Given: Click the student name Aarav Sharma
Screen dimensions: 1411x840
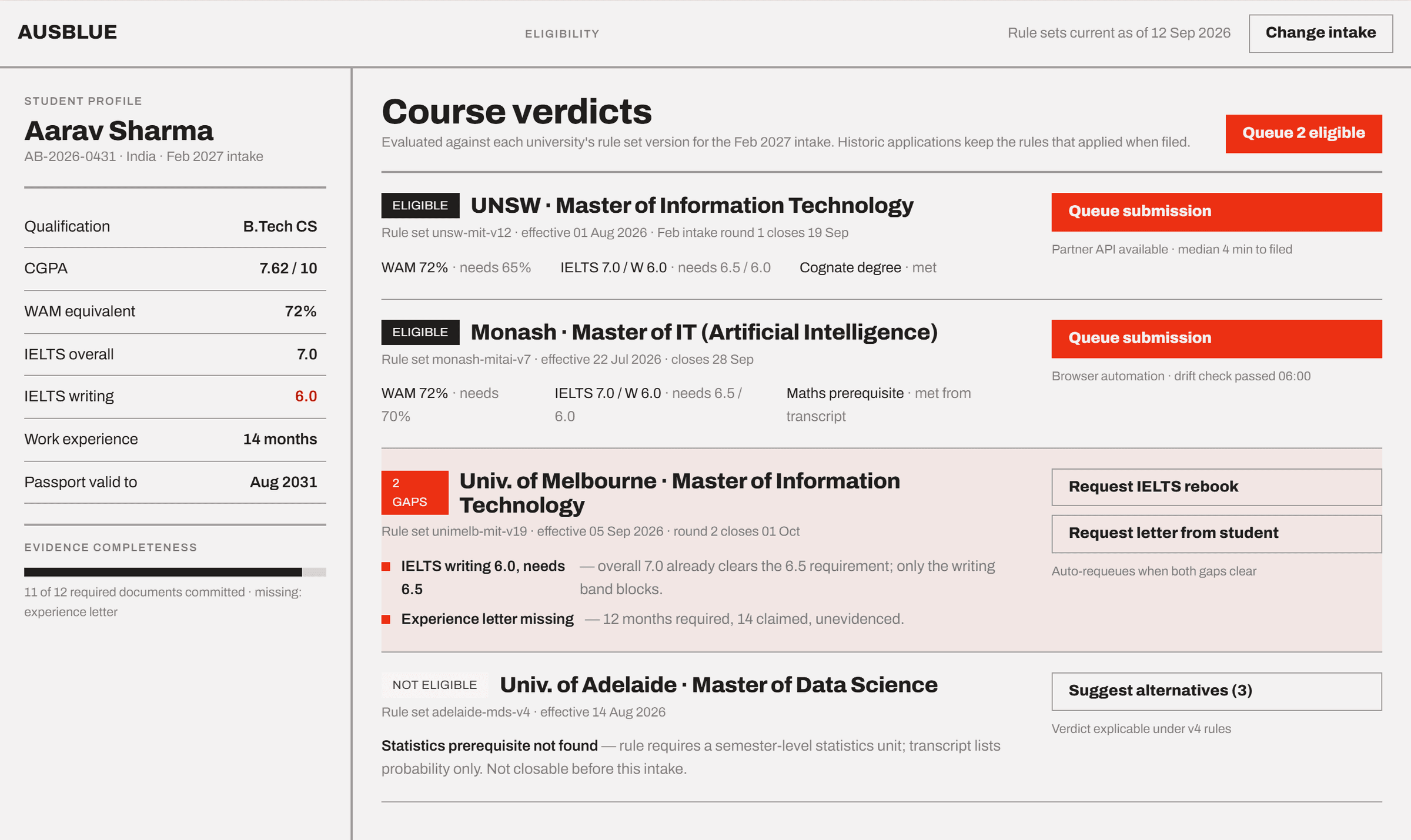Looking at the screenshot, I should pyautogui.click(x=119, y=130).
